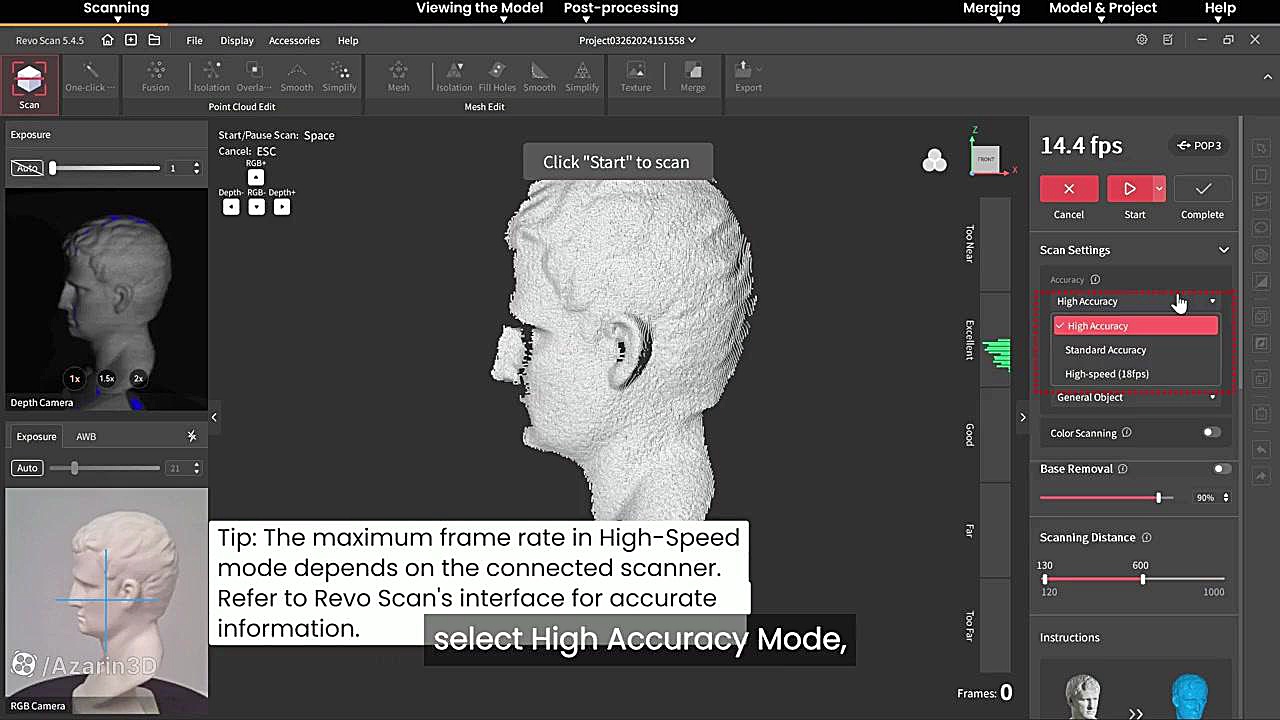Select the Fusion point cloud tool
The height and width of the screenshot is (720, 1280).
click(x=155, y=77)
